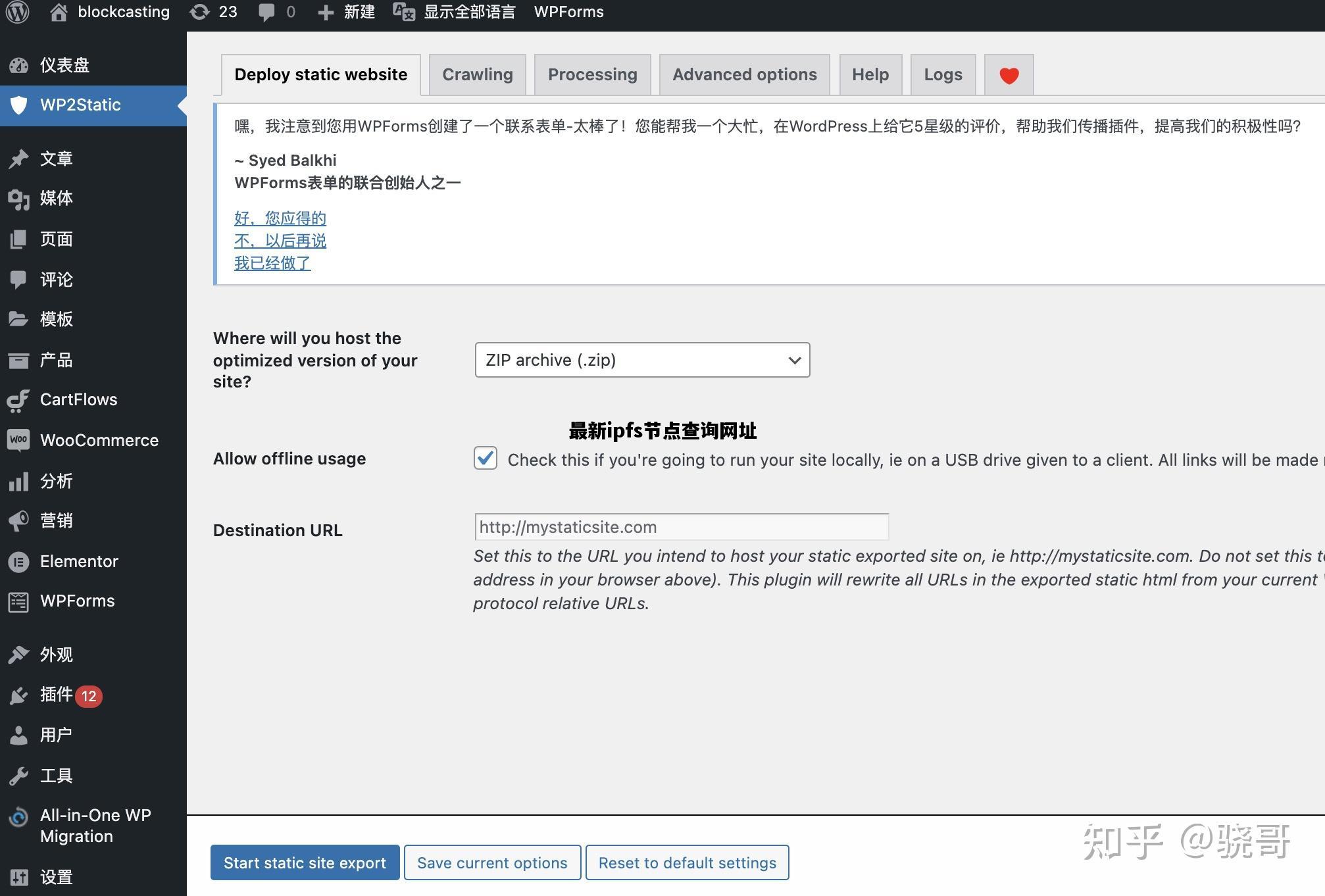1325x896 pixels.
Task: Click Save current options button
Action: 492,862
